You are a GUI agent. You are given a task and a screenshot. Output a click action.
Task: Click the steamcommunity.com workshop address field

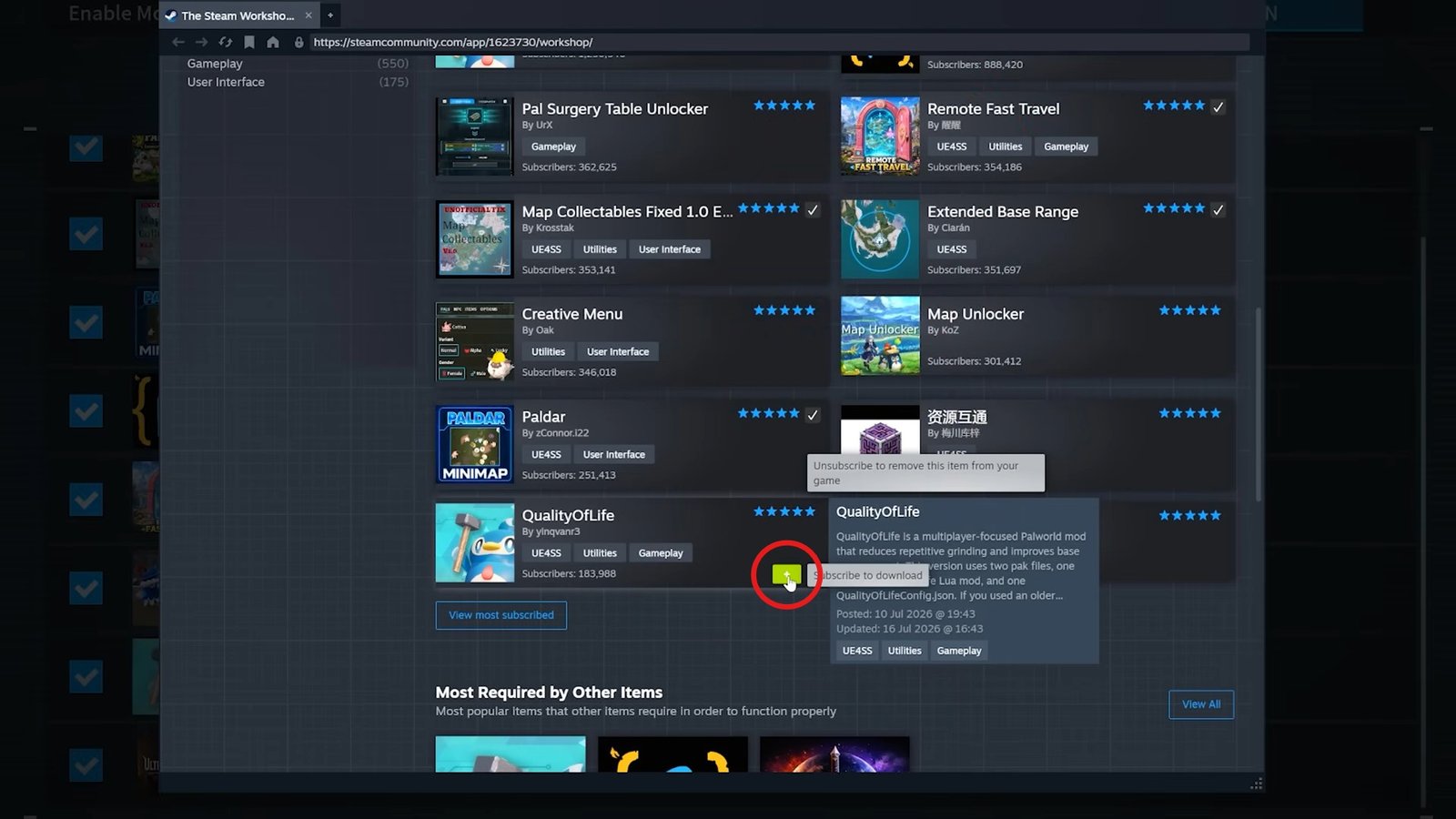point(779,42)
